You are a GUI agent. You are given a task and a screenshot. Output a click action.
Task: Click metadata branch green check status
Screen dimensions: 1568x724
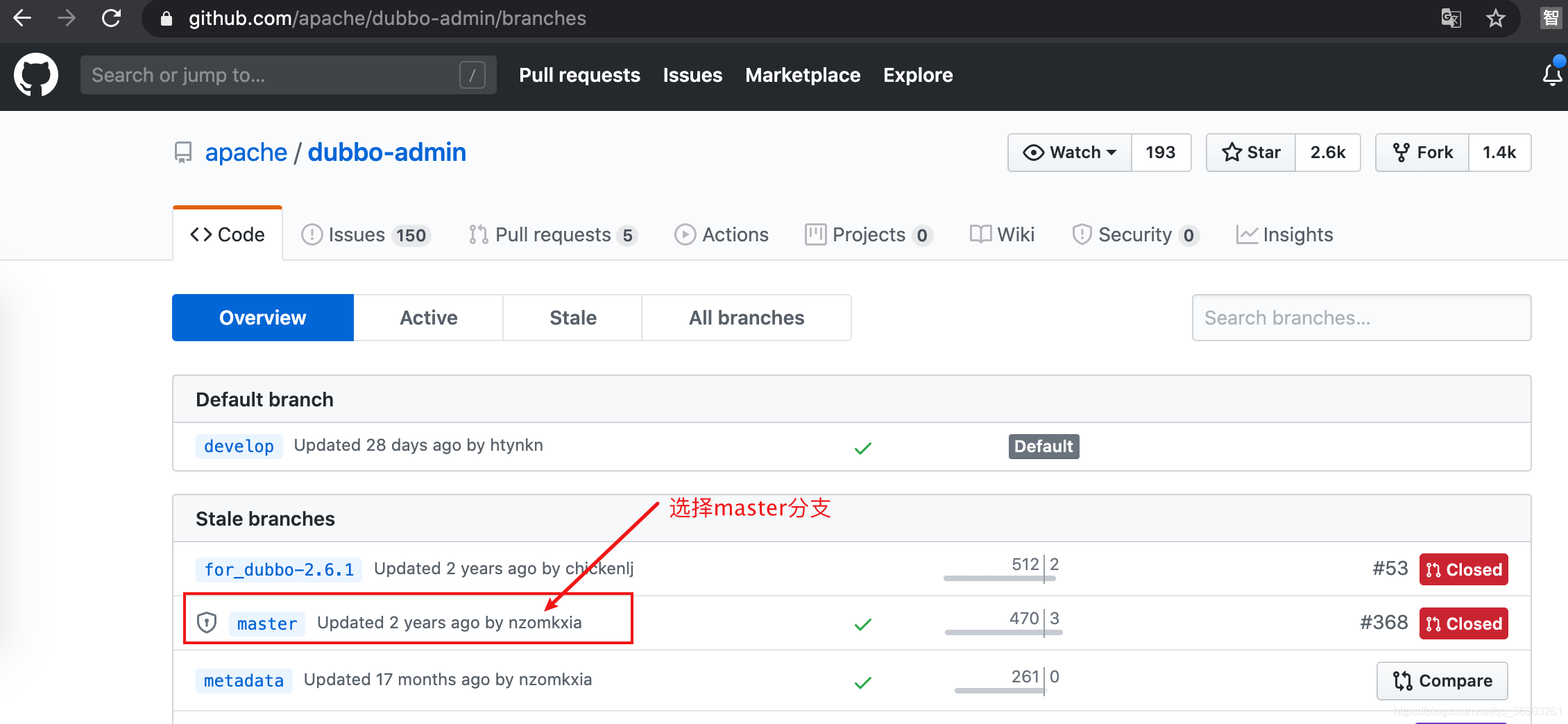[x=863, y=682]
